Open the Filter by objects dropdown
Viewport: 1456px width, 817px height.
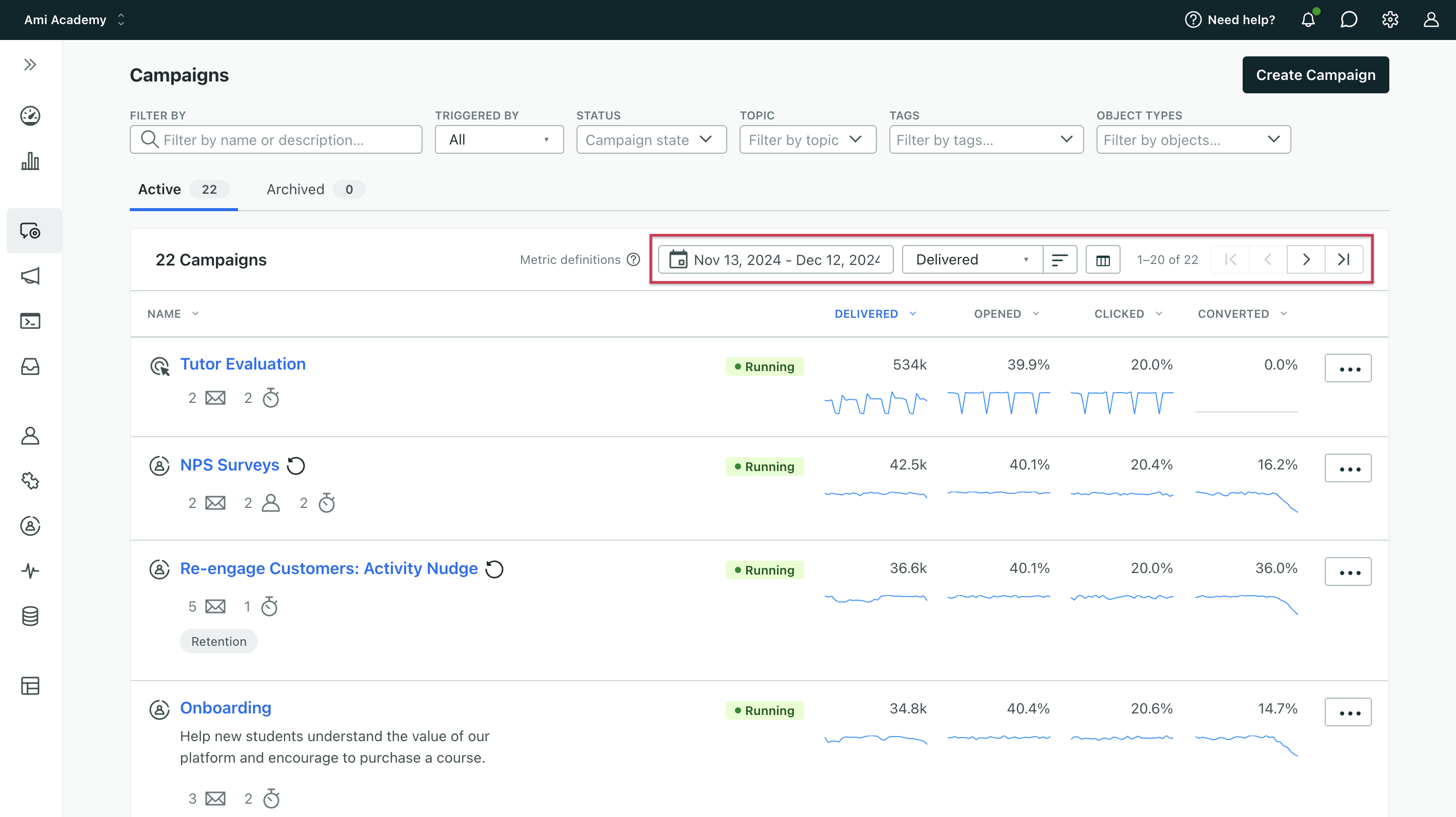1193,139
